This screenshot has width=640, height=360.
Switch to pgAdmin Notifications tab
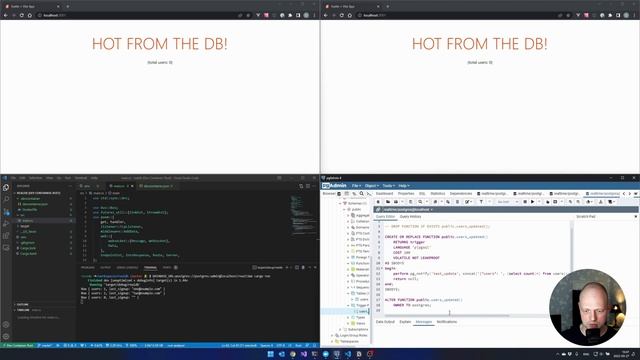447,322
